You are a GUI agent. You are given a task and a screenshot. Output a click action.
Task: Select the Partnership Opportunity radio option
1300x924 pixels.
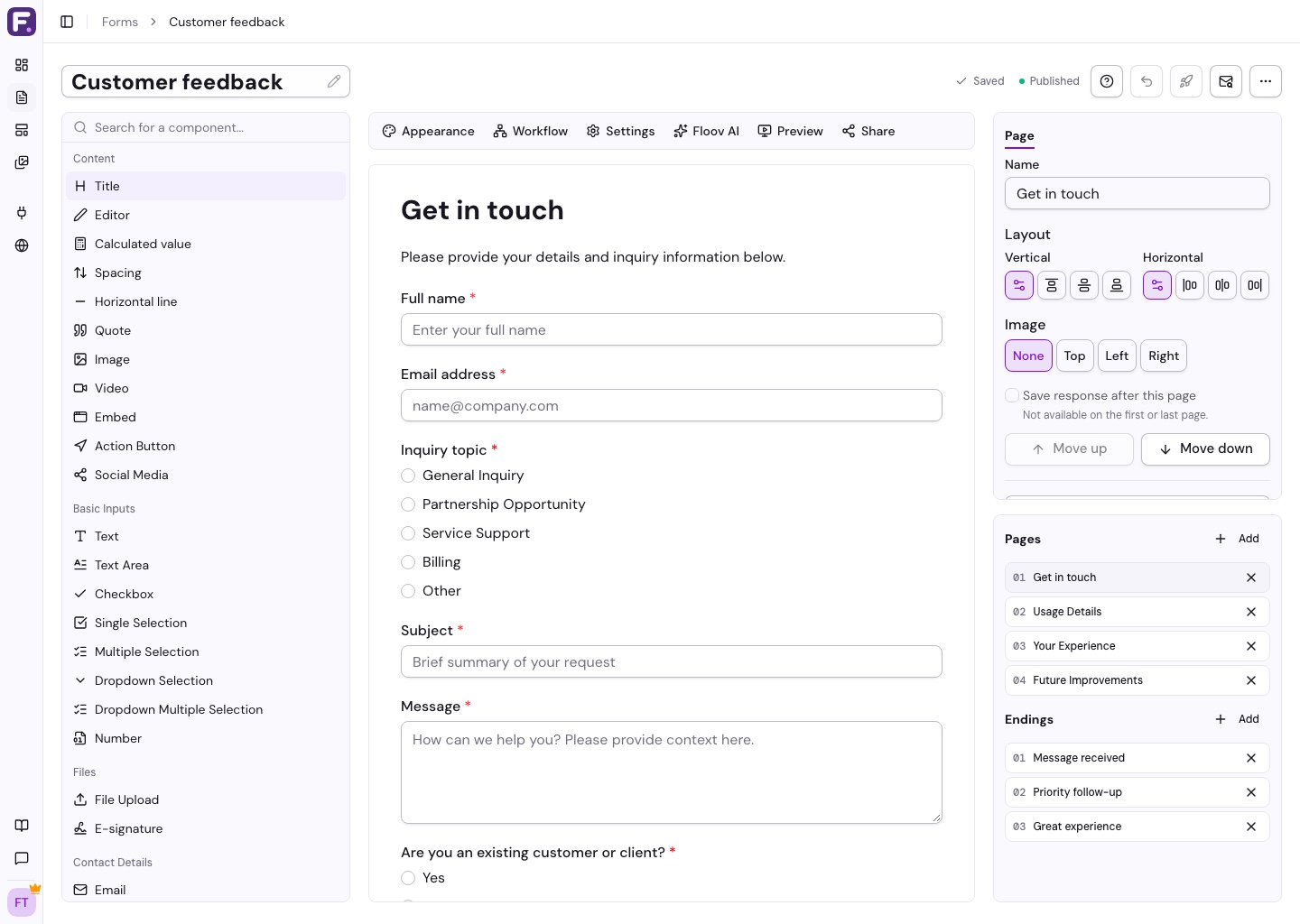pyautogui.click(x=408, y=504)
